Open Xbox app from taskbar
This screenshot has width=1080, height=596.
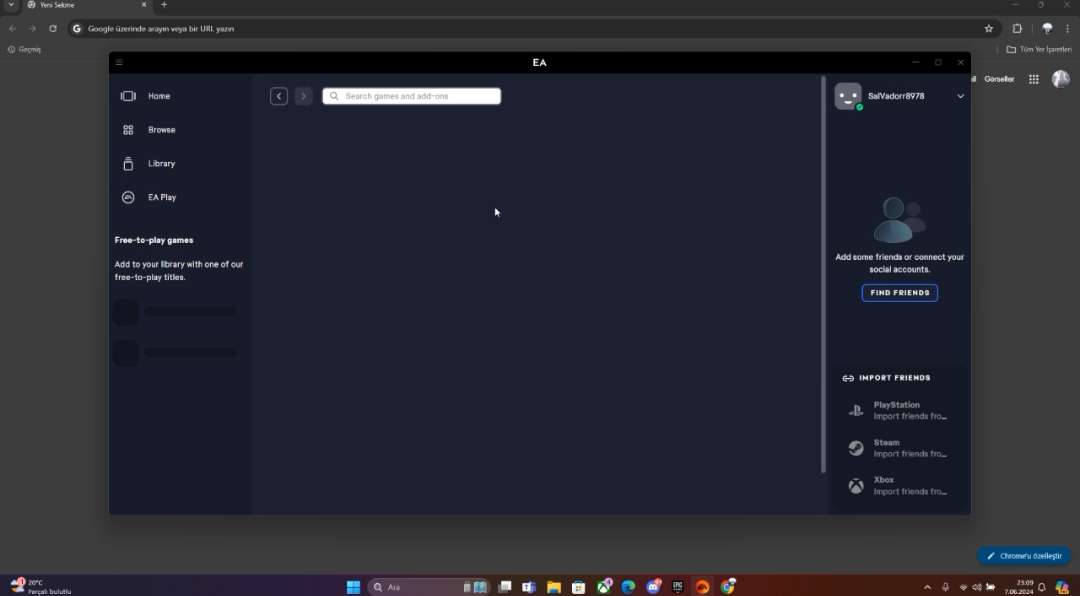[x=604, y=587]
